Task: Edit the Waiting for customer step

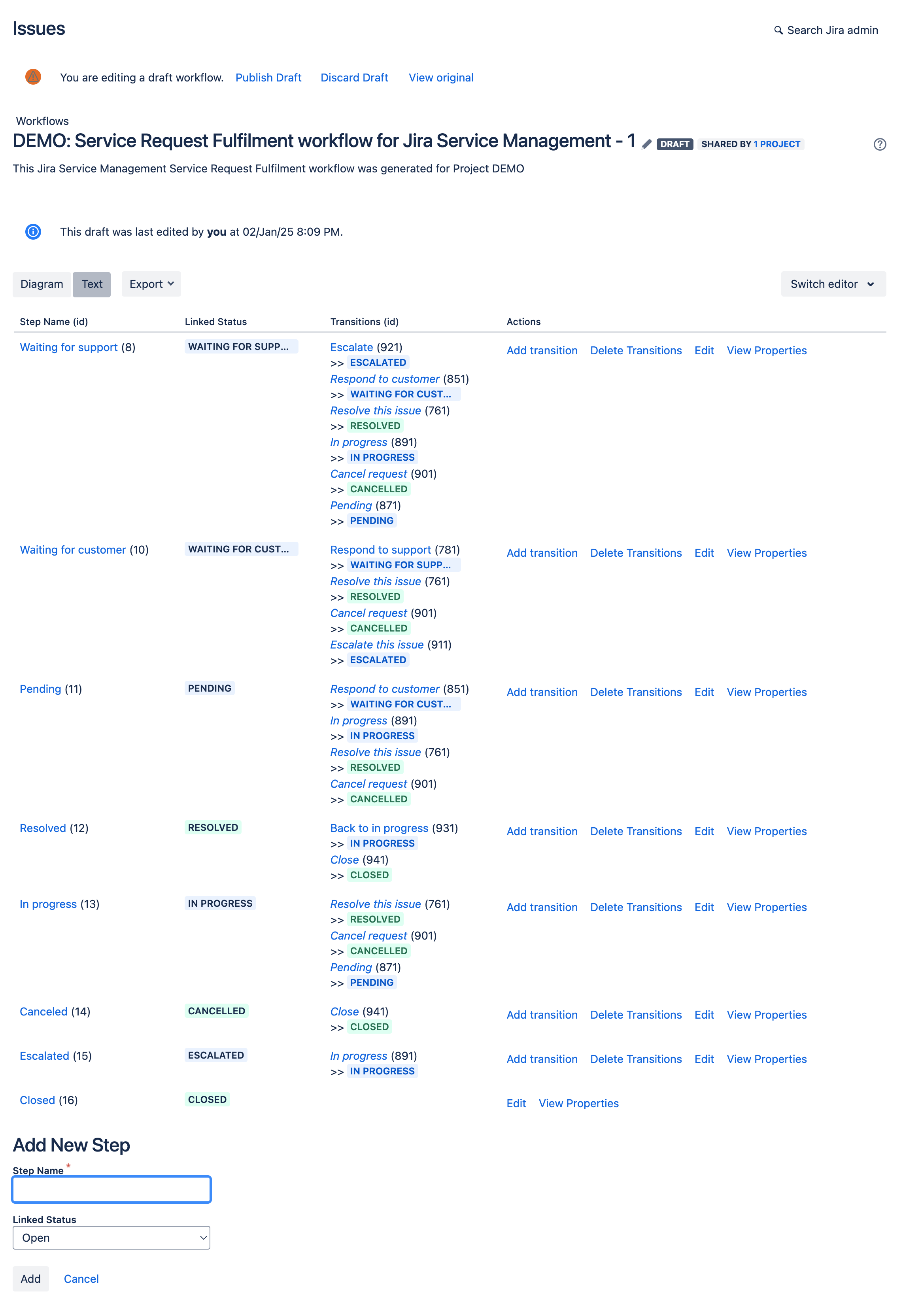Action: (x=704, y=553)
